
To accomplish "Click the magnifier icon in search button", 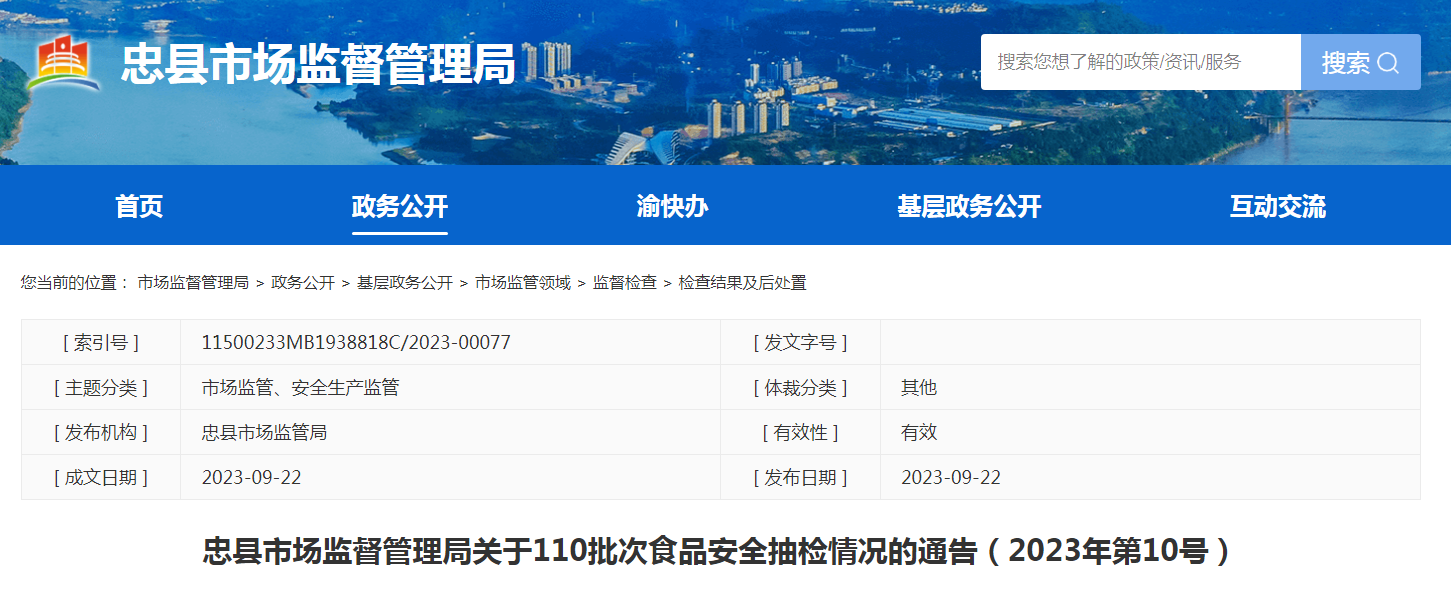I will (x=1388, y=63).
